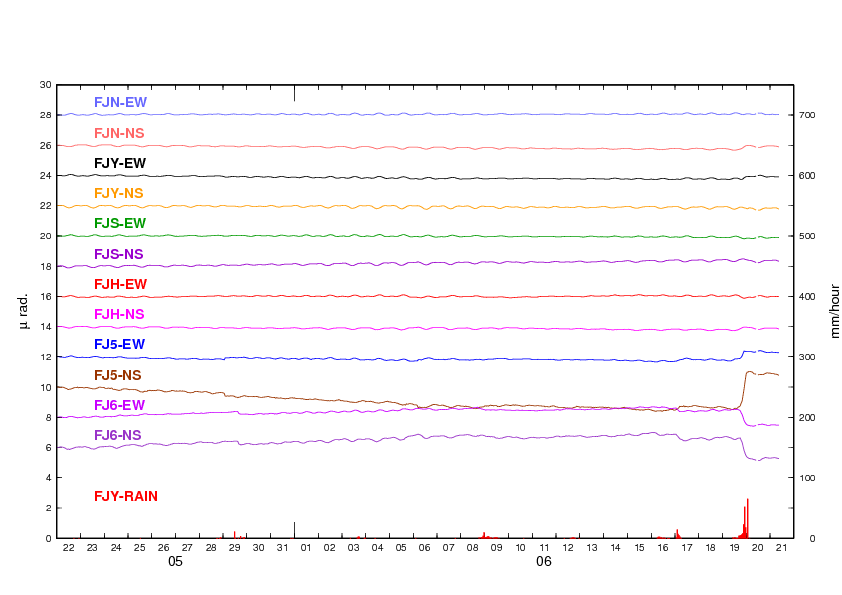Click the FJN-EW series label
842x595 pixels.
point(120,102)
